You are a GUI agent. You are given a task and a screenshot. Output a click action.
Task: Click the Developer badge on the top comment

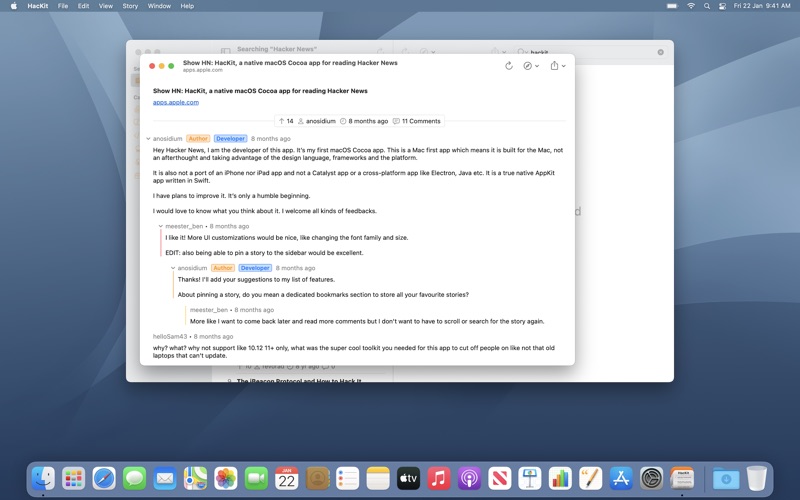tap(231, 139)
